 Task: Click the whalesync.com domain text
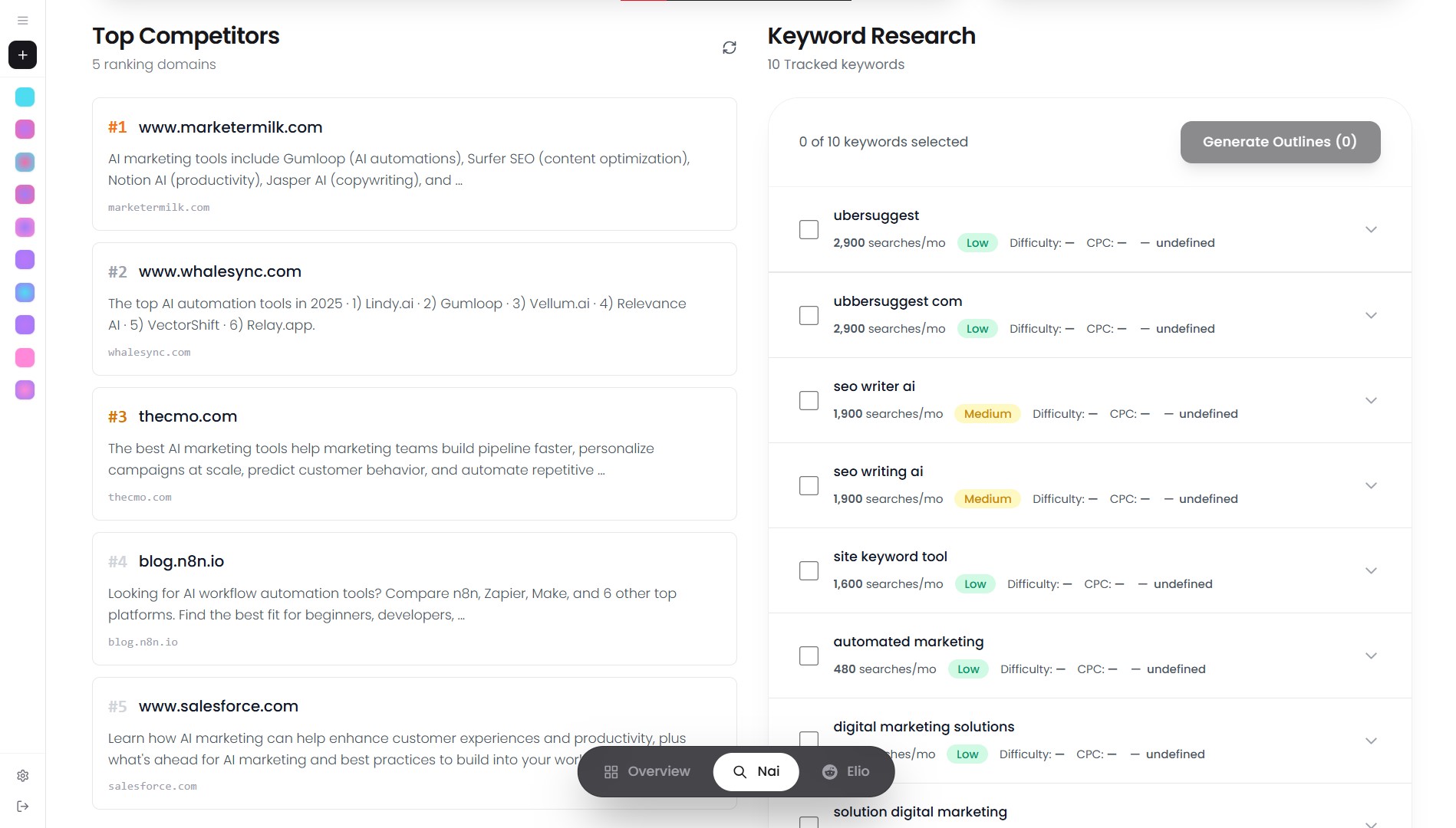click(x=149, y=353)
